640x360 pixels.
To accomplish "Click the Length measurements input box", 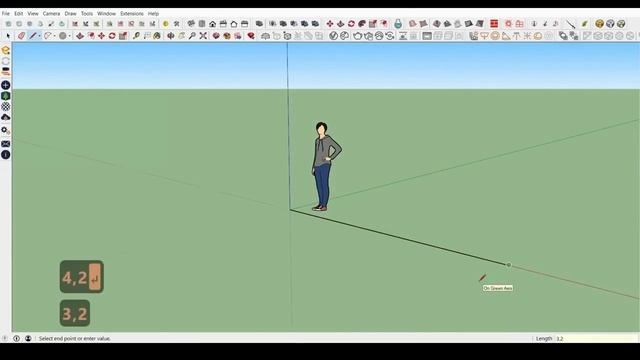I will (596, 338).
